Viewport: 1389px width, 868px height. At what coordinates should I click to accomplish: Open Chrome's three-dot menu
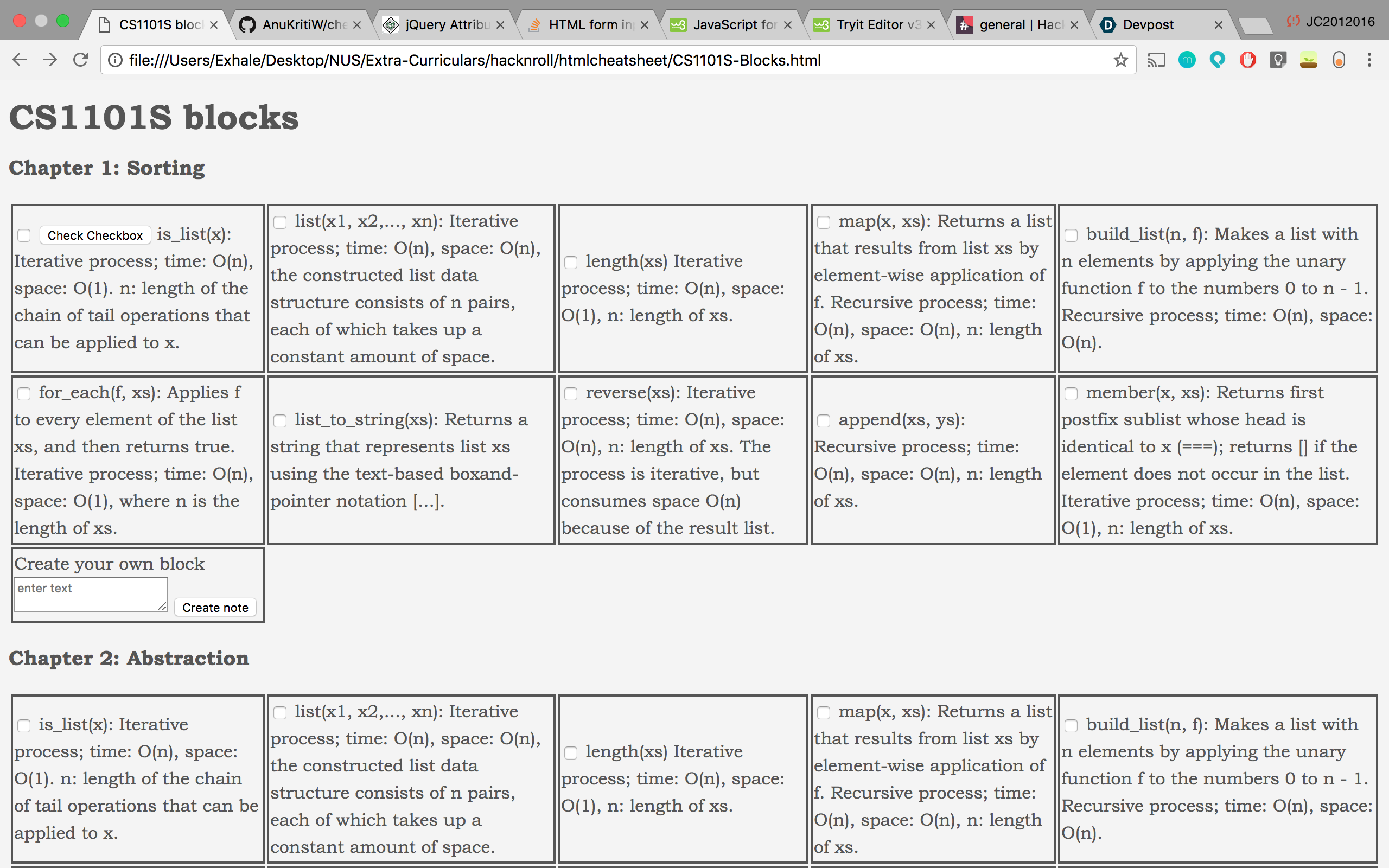click(1369, 60)
